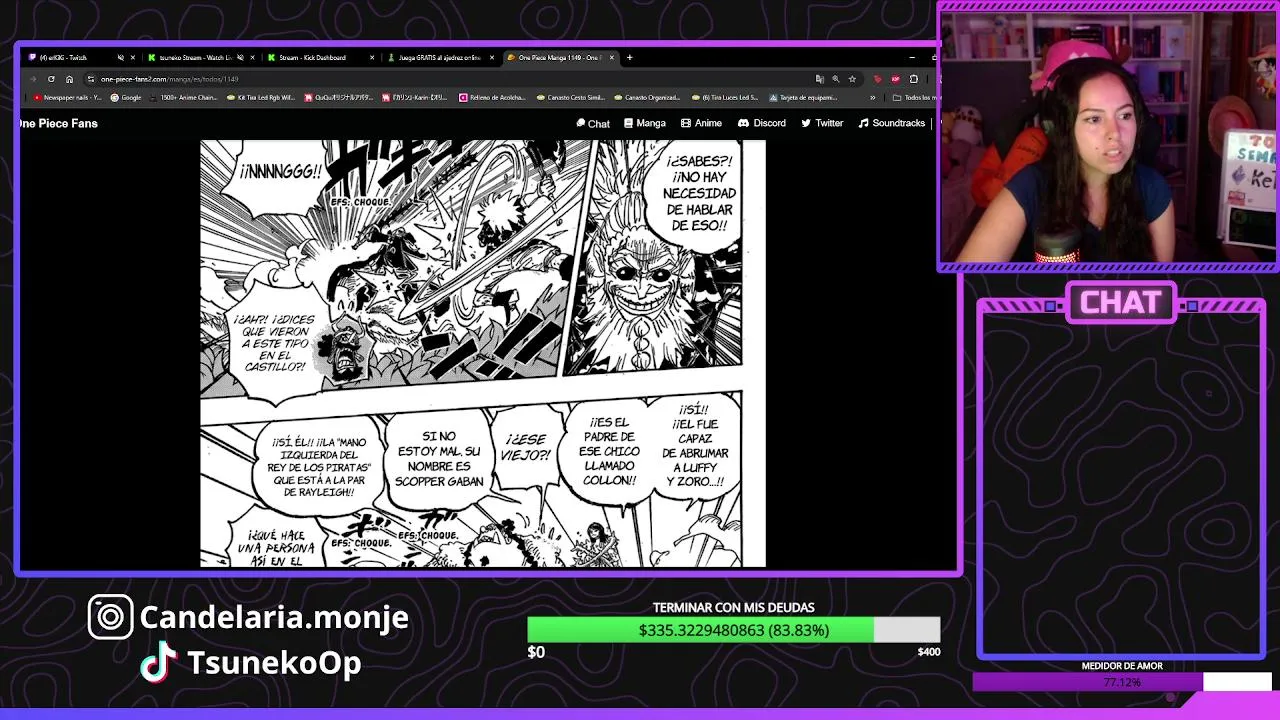1280x720 pixels.
Task: Click the Candelaria.monje handle text
Action: pos(274,618)
